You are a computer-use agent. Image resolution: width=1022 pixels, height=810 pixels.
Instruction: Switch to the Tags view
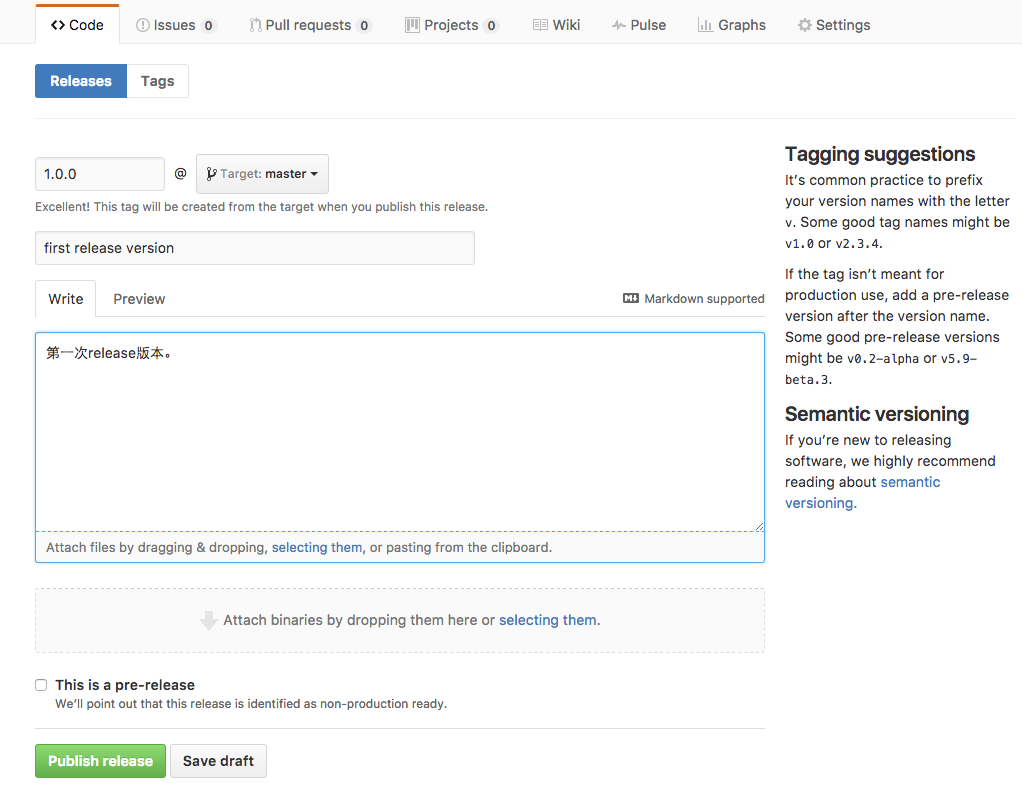157,81
